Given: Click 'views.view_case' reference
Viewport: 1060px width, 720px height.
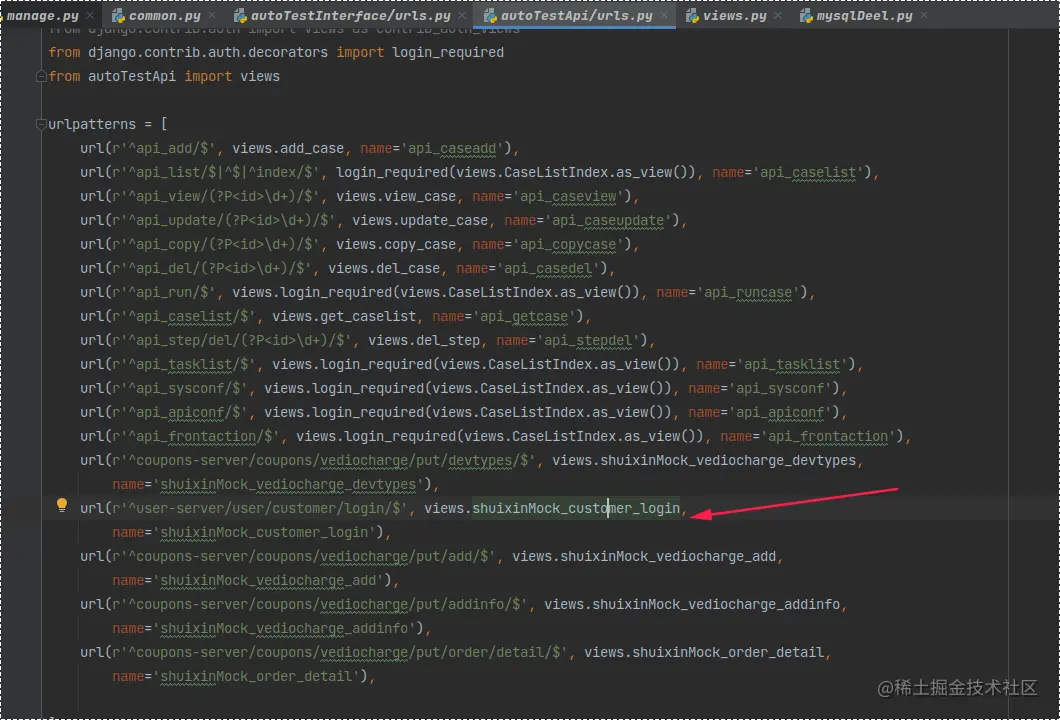Looking at the screenshot, I should [396, 196].
